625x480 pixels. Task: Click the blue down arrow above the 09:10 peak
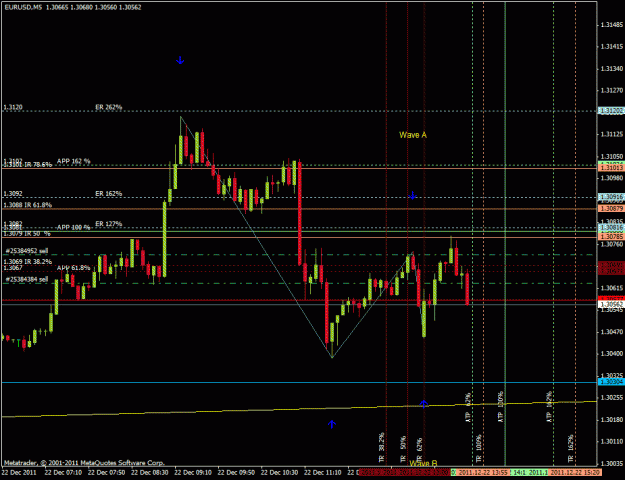point(180,60)
